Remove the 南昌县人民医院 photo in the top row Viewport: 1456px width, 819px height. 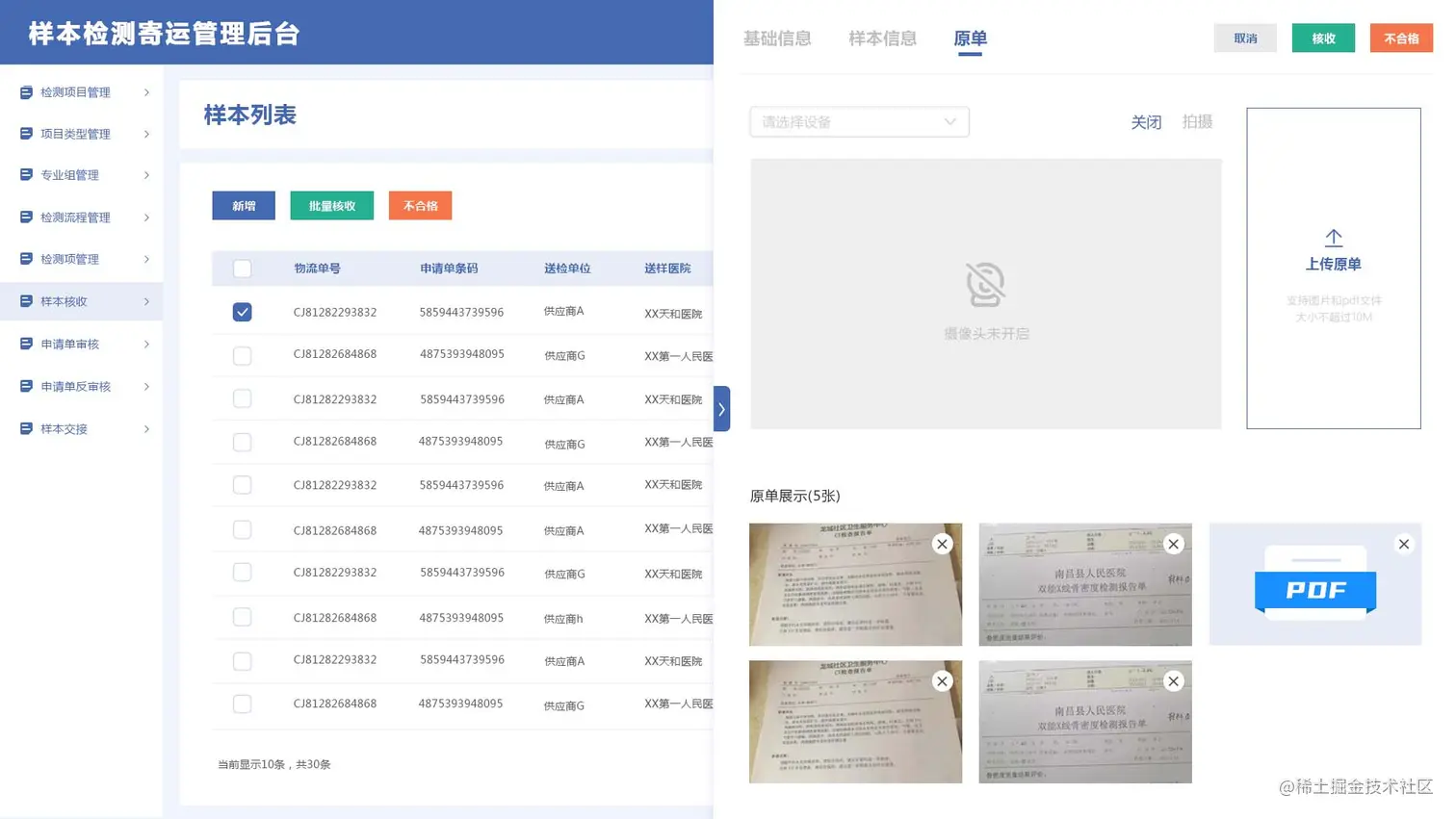(1173, 544)
